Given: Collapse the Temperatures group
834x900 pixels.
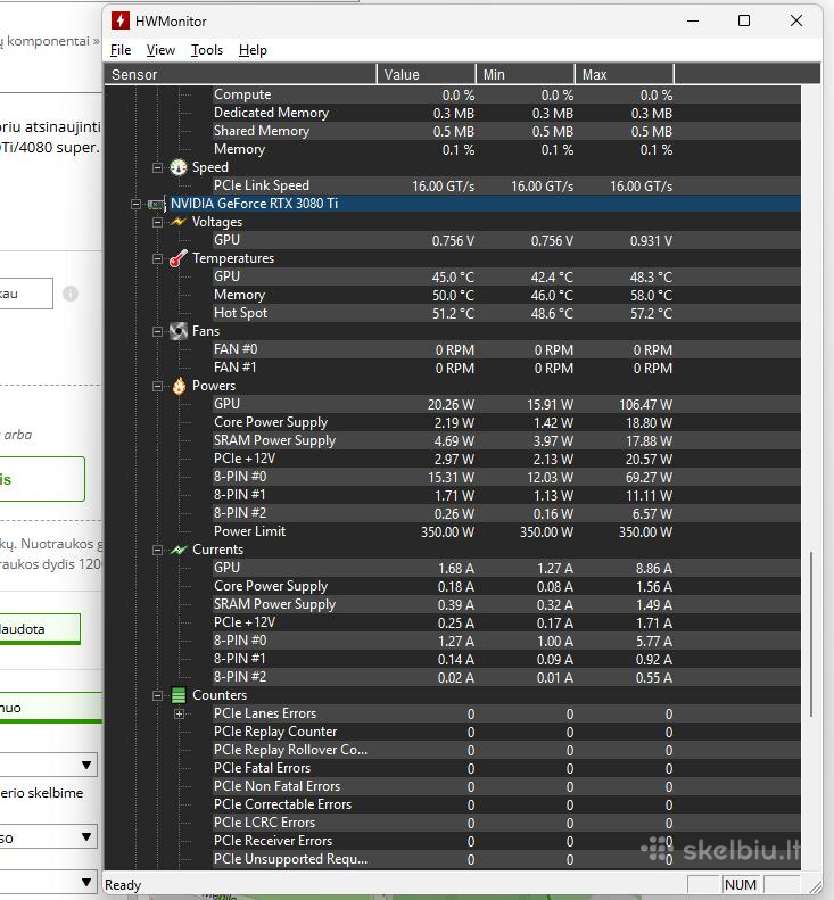Looking at the screenshot, I should (x=157, y=259).
